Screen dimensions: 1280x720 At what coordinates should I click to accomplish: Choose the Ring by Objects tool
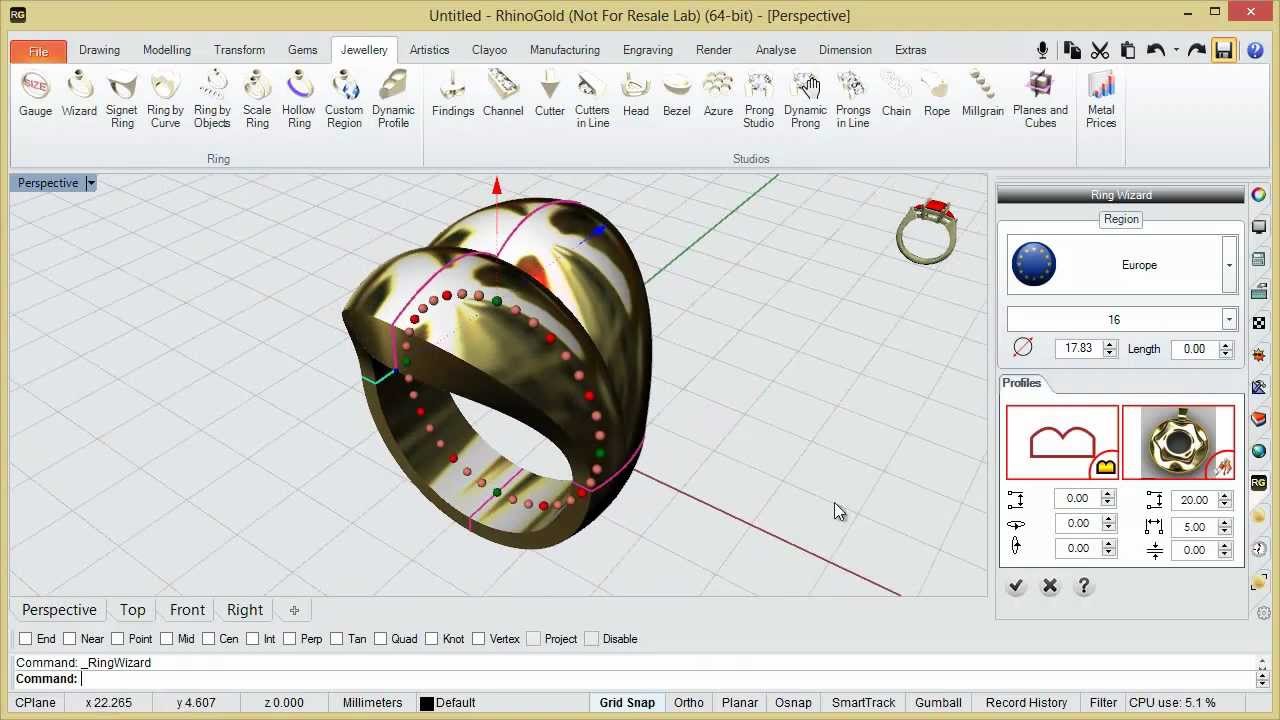tap(212, 101)
